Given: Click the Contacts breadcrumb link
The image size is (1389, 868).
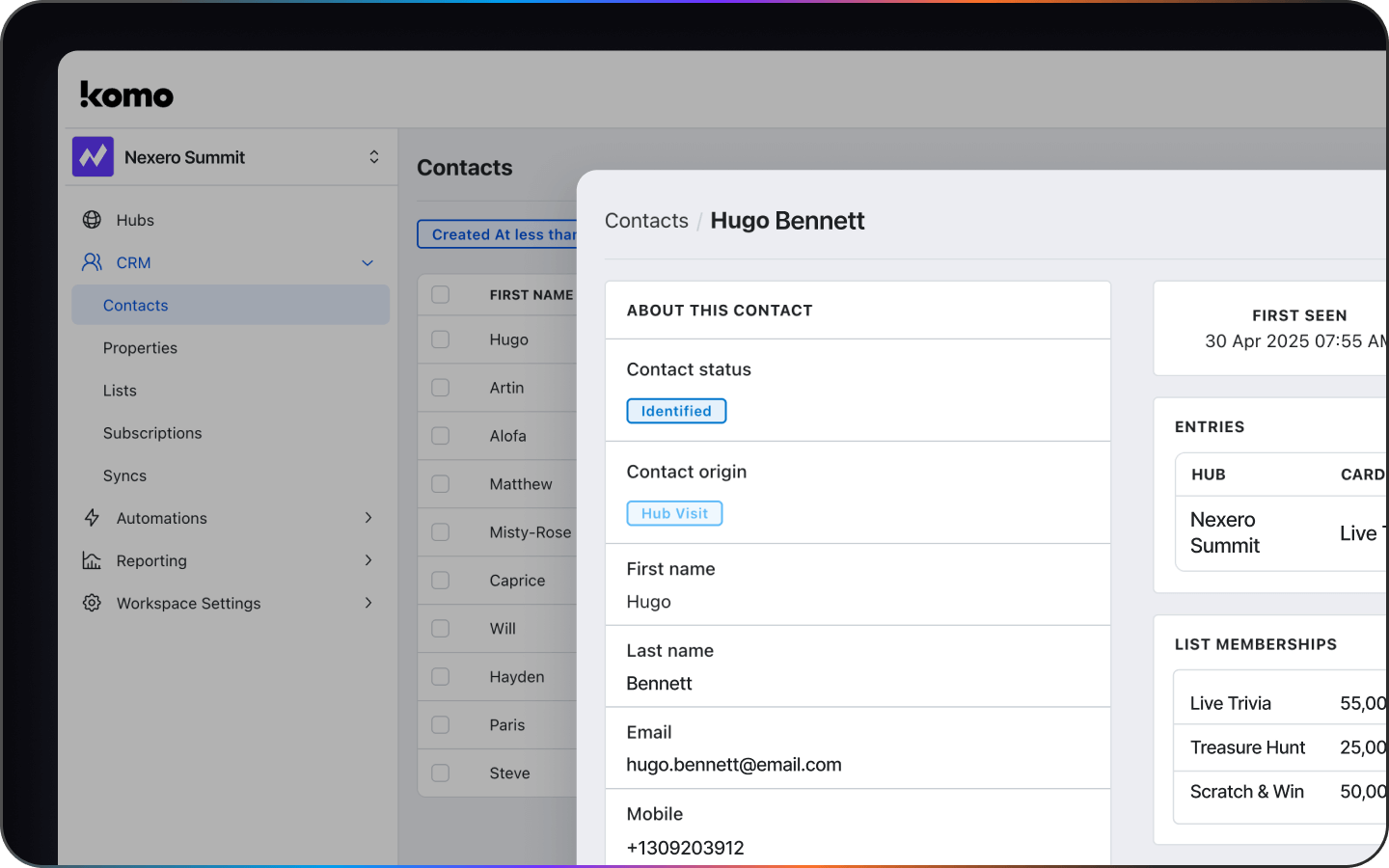Looking at the screenshot, I should [x=646, y=221].
